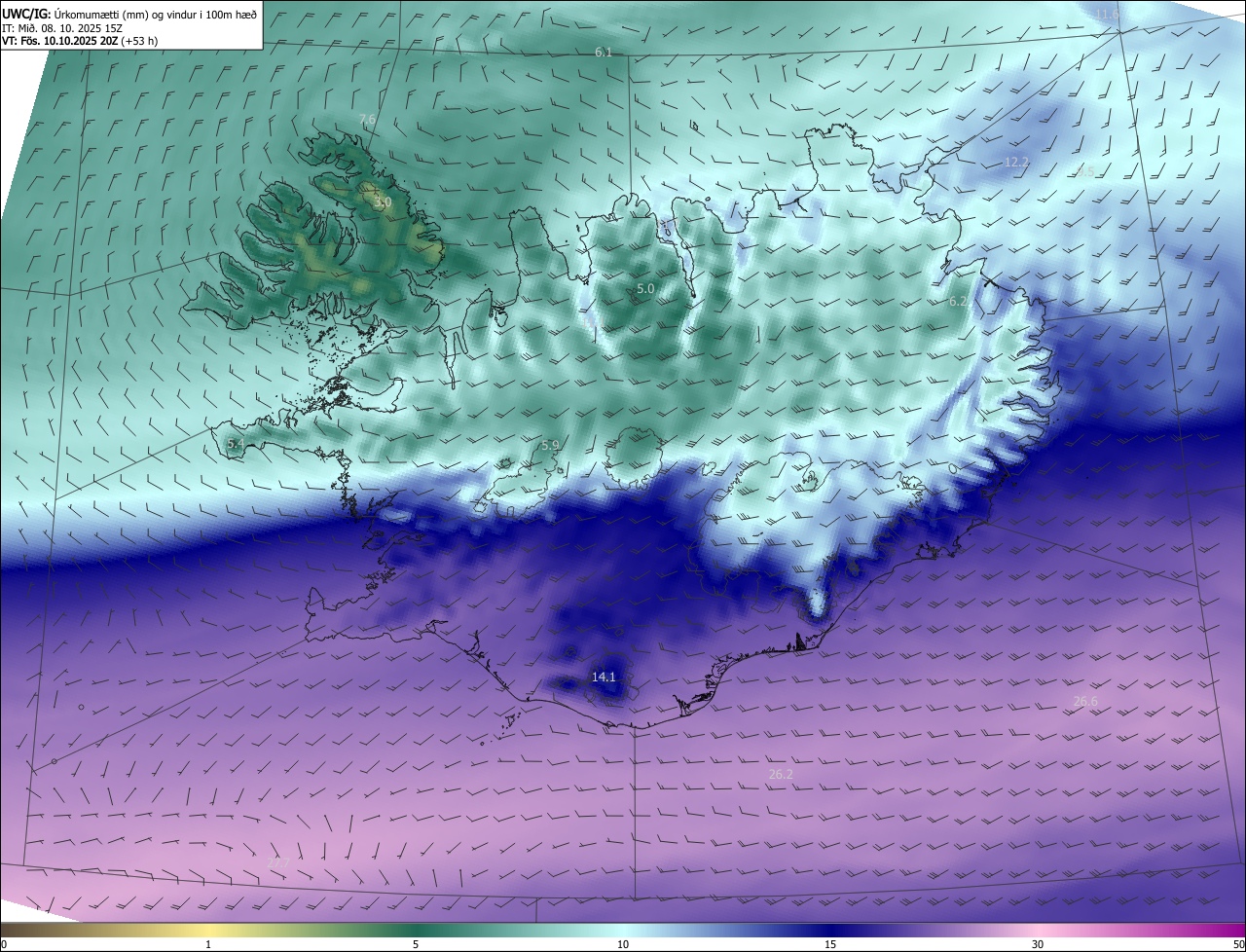Click the 26.6 value label
The width and height of the screenshot is (1246, 952).
pyautogui.click(x=1085, y=701)
